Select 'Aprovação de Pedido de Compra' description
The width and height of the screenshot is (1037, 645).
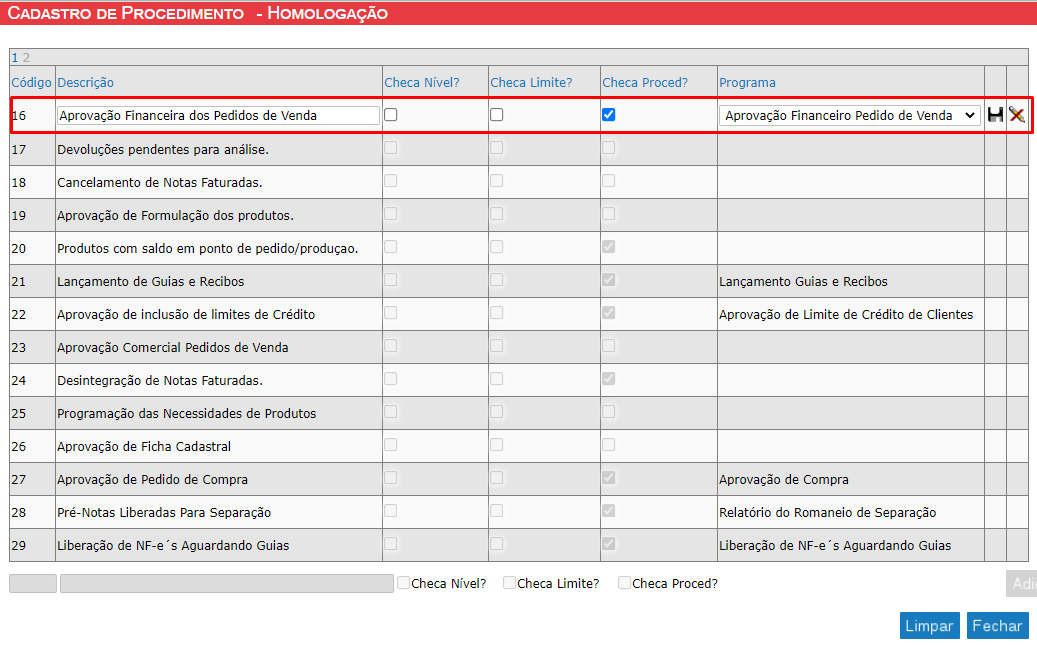153,480
